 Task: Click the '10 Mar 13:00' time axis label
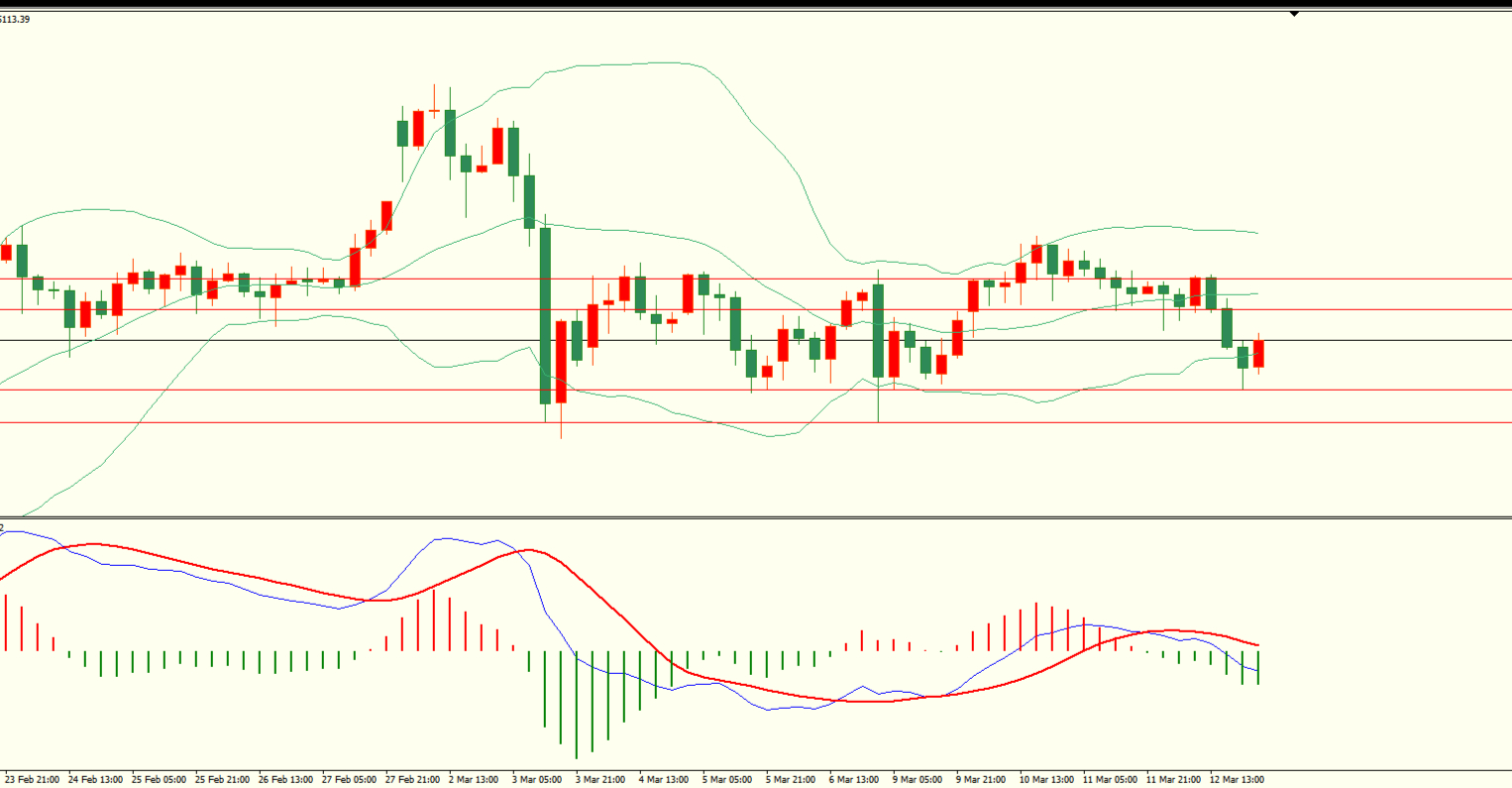[x=1046, y=780]
